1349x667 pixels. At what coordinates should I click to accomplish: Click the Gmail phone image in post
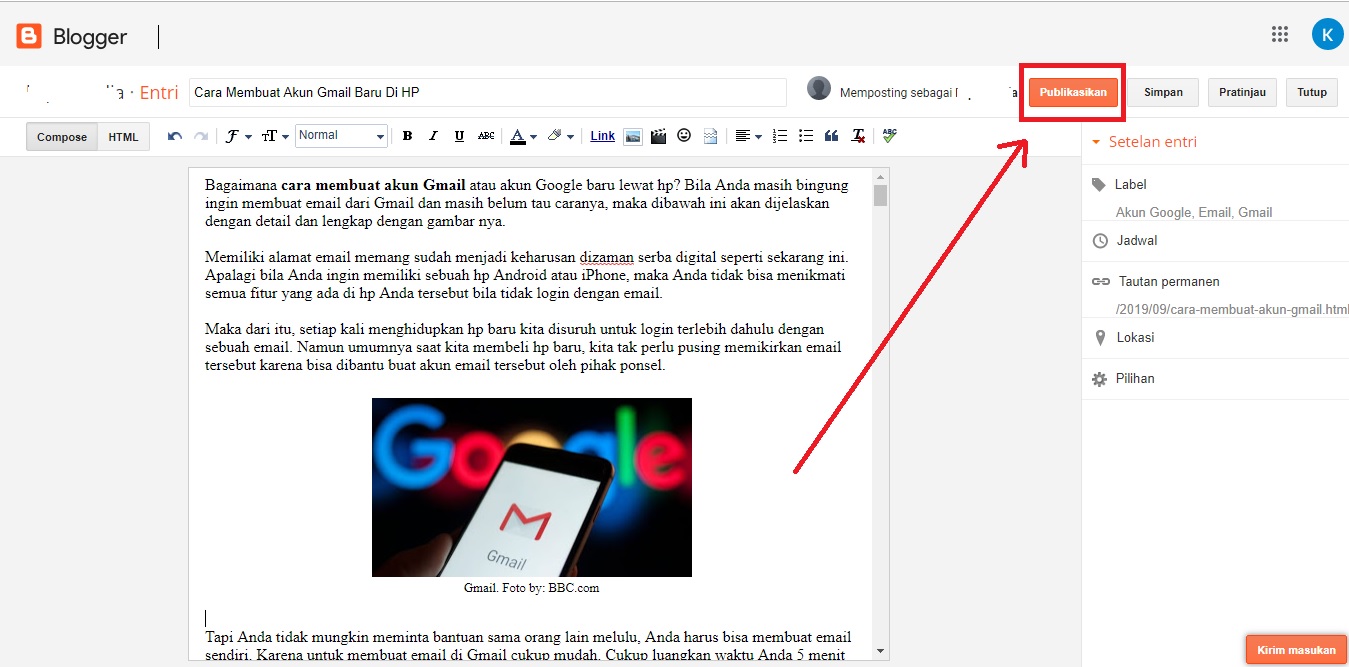(x=532, y=487)
